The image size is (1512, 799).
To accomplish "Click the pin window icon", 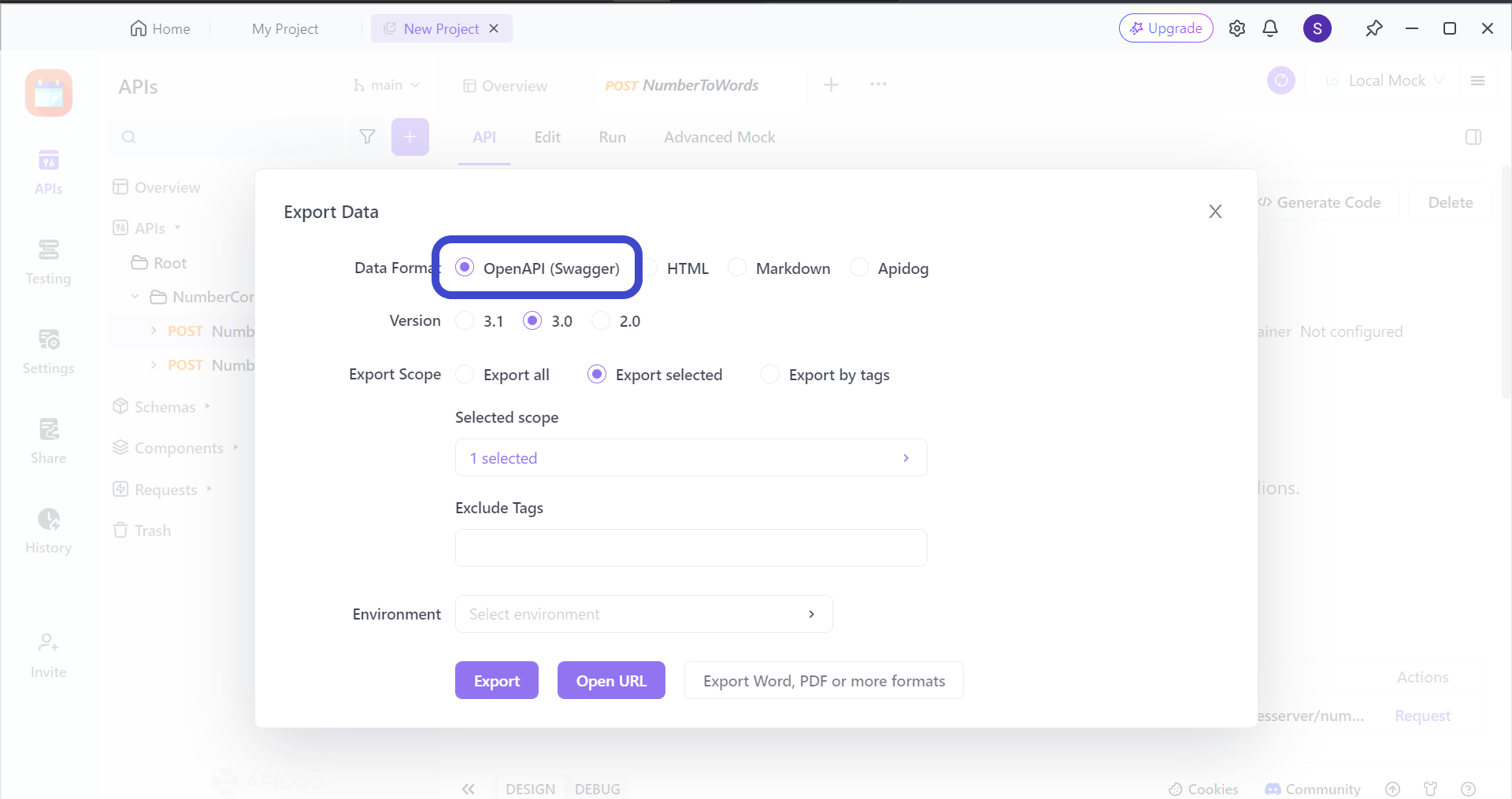I will 1374,28.
